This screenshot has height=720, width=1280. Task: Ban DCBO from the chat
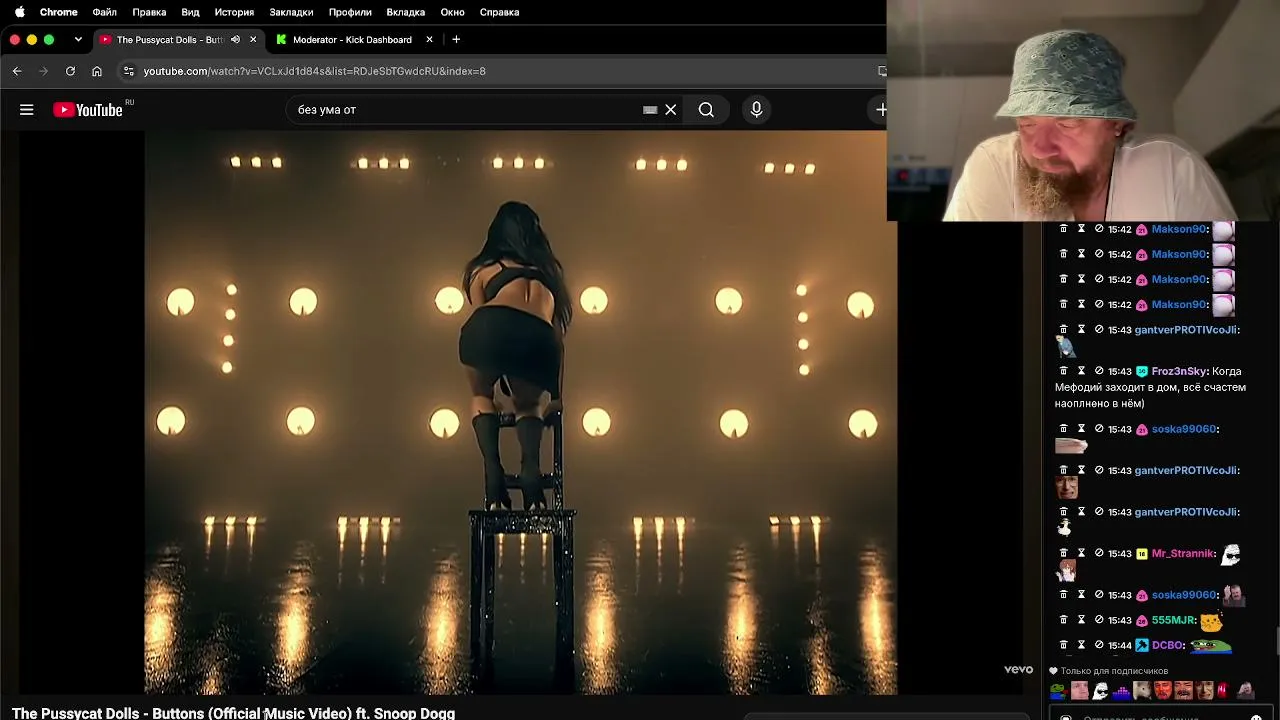1099,645
